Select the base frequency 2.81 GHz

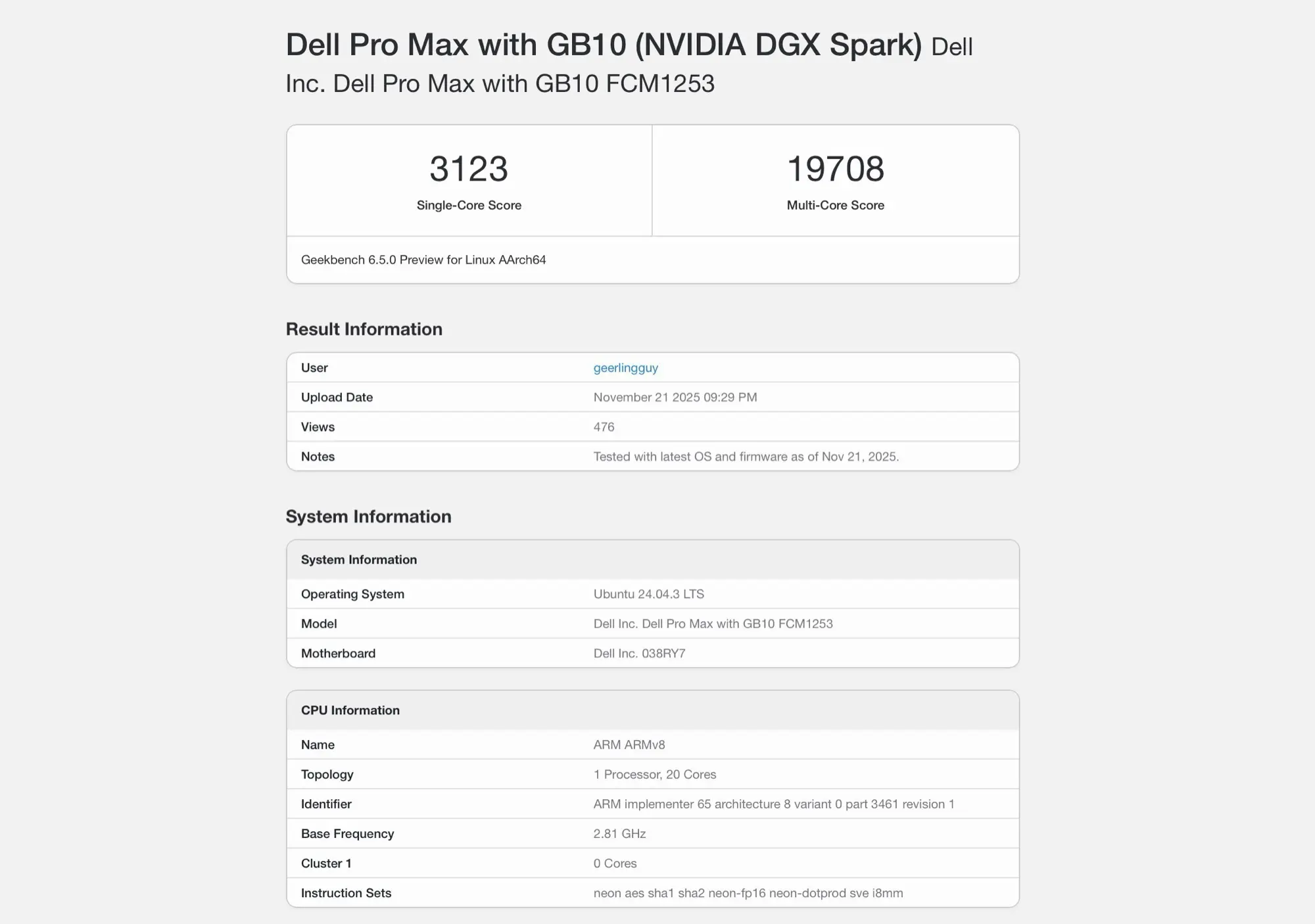619,834
